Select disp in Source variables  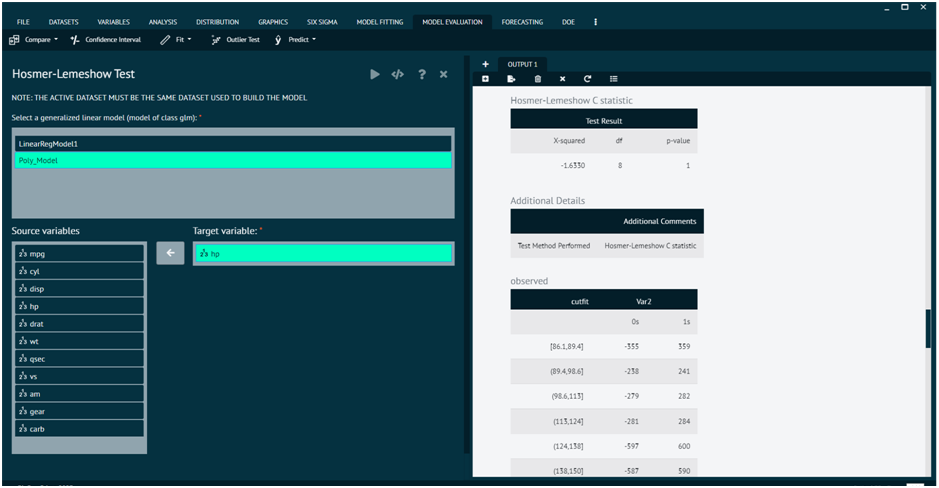click(x=80, y=289)
